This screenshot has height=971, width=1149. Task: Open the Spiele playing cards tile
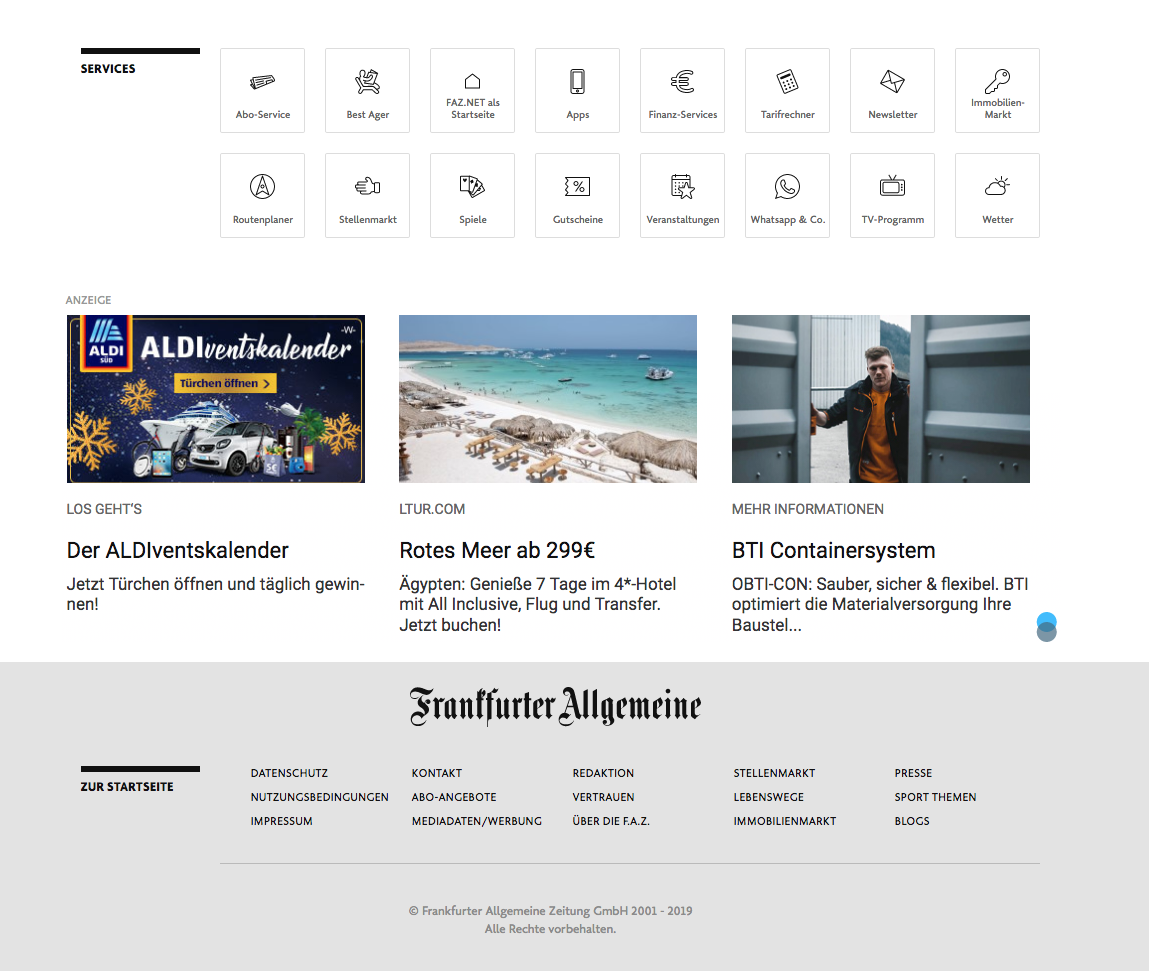coord(473,196)
